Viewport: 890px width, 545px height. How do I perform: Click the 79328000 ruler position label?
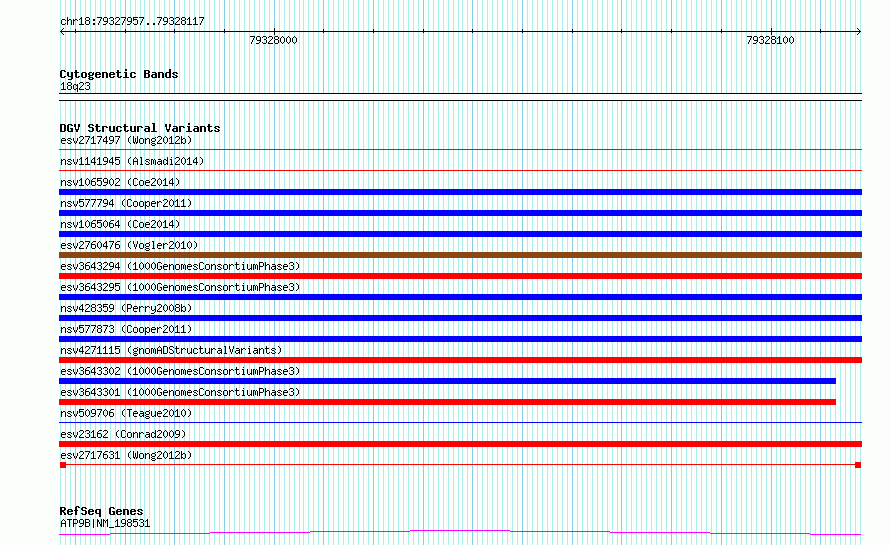pyautogui.click(x=273, y=40)
